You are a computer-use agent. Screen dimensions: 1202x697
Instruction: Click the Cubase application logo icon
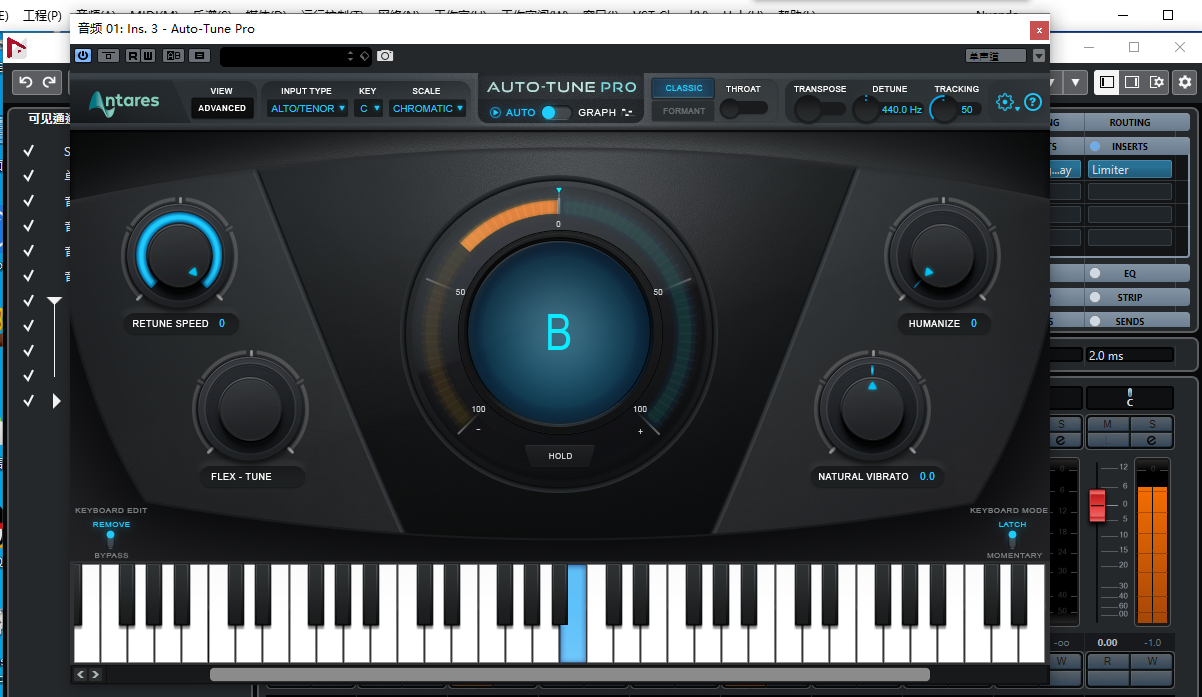[x=16, y=47]
